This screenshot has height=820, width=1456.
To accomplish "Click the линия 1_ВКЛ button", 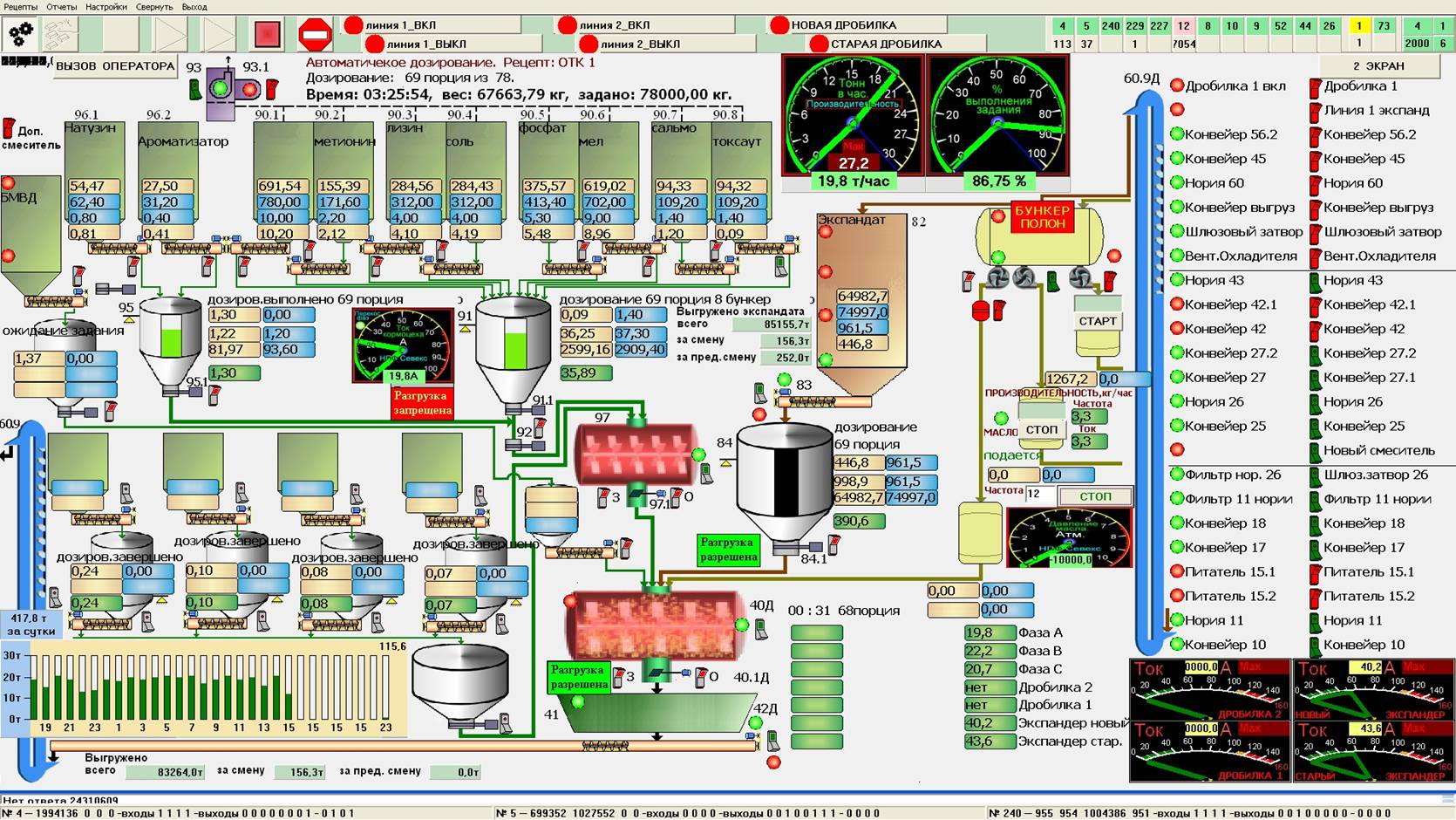I will click(x=432, y=25).
